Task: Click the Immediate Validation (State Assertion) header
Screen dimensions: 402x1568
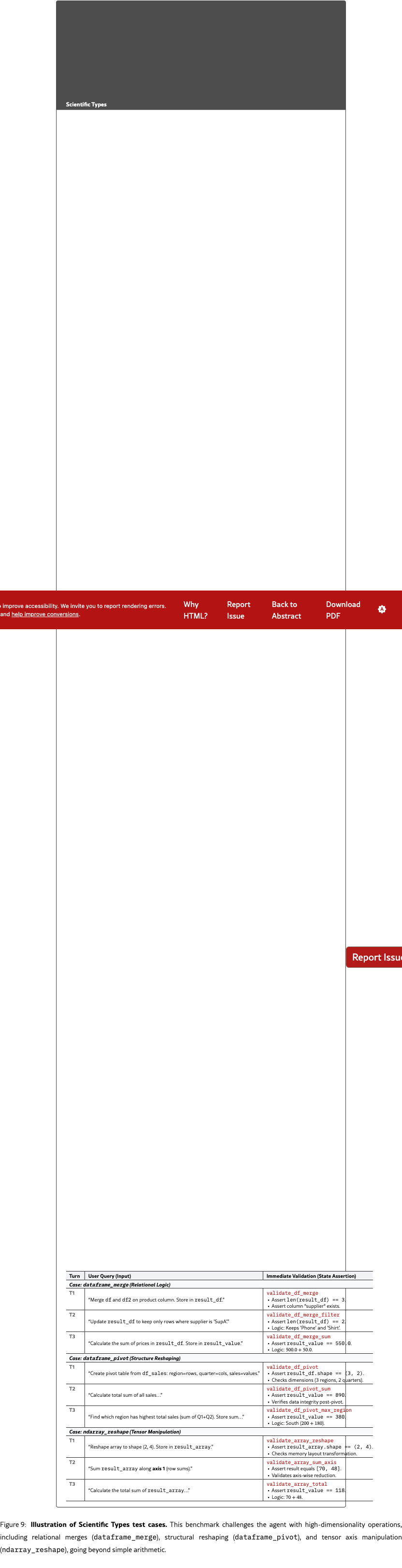Action: (311, 1276)
